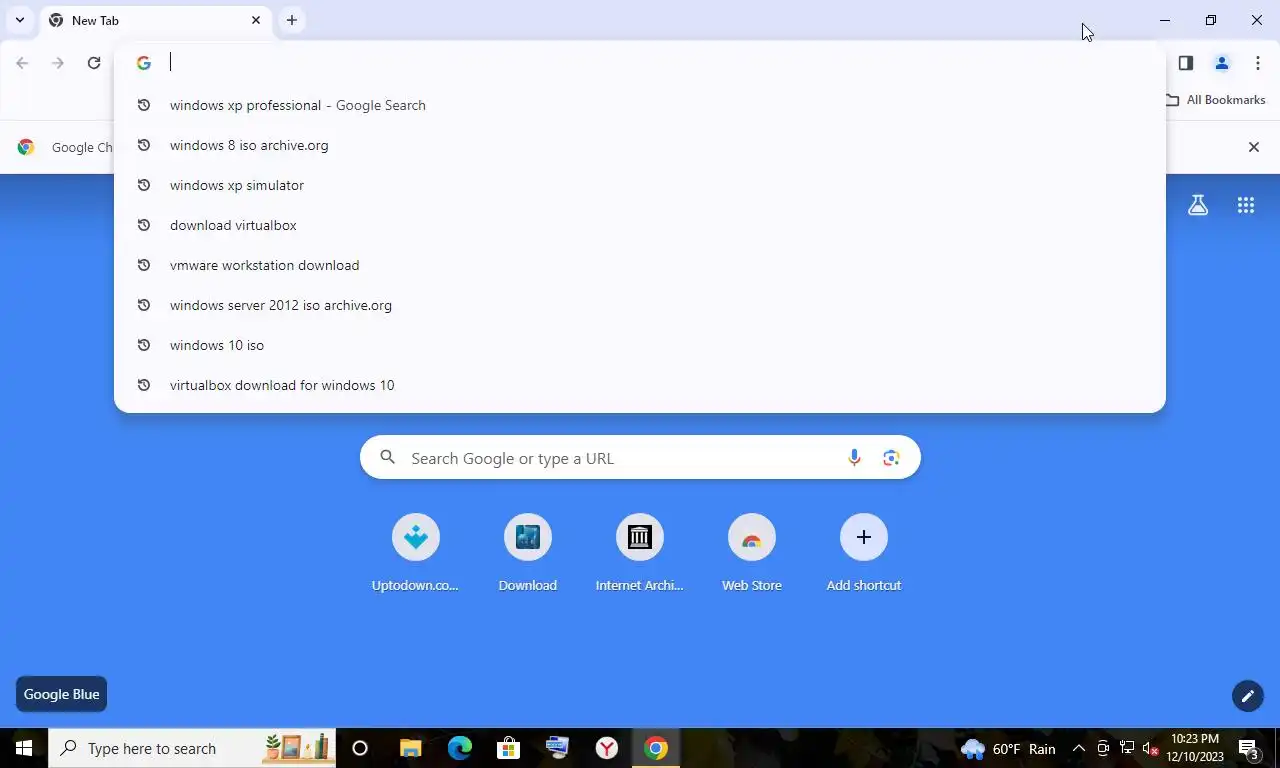Image resolution: width=1280 pixels, height=768 pixels.
Task: Open the Google apps grid
Action: coord(1246,205)
